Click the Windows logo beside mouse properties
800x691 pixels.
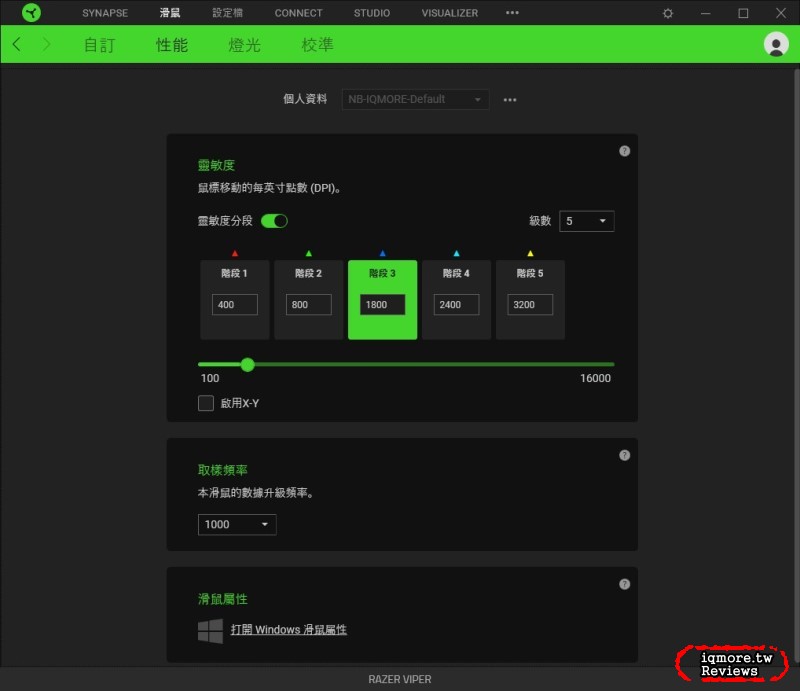tap(210, 630)
